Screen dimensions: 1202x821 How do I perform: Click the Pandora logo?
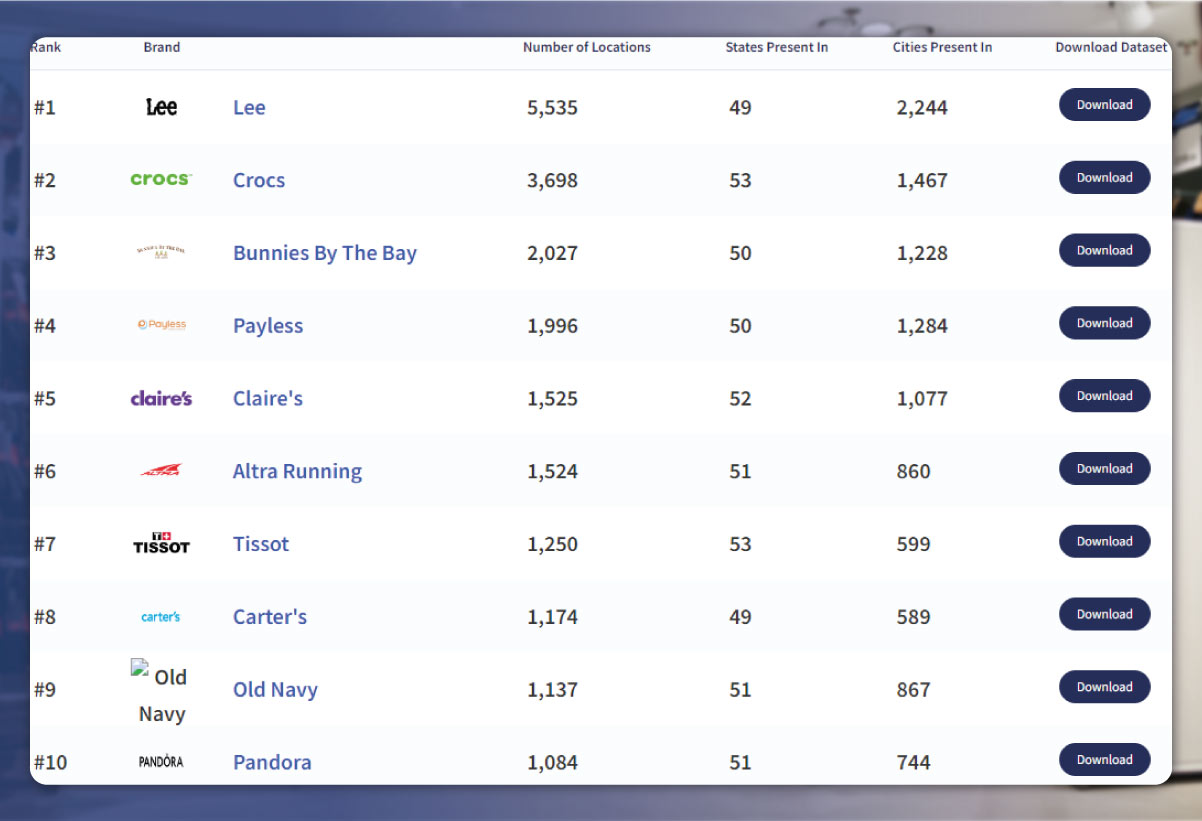coord(161,762)
